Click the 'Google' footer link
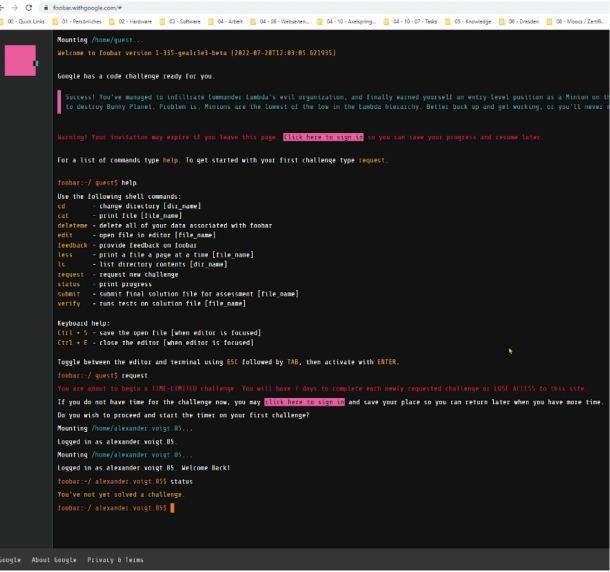Image resolution: width=610 pixels, height=572 pixels. pos(10,560)
